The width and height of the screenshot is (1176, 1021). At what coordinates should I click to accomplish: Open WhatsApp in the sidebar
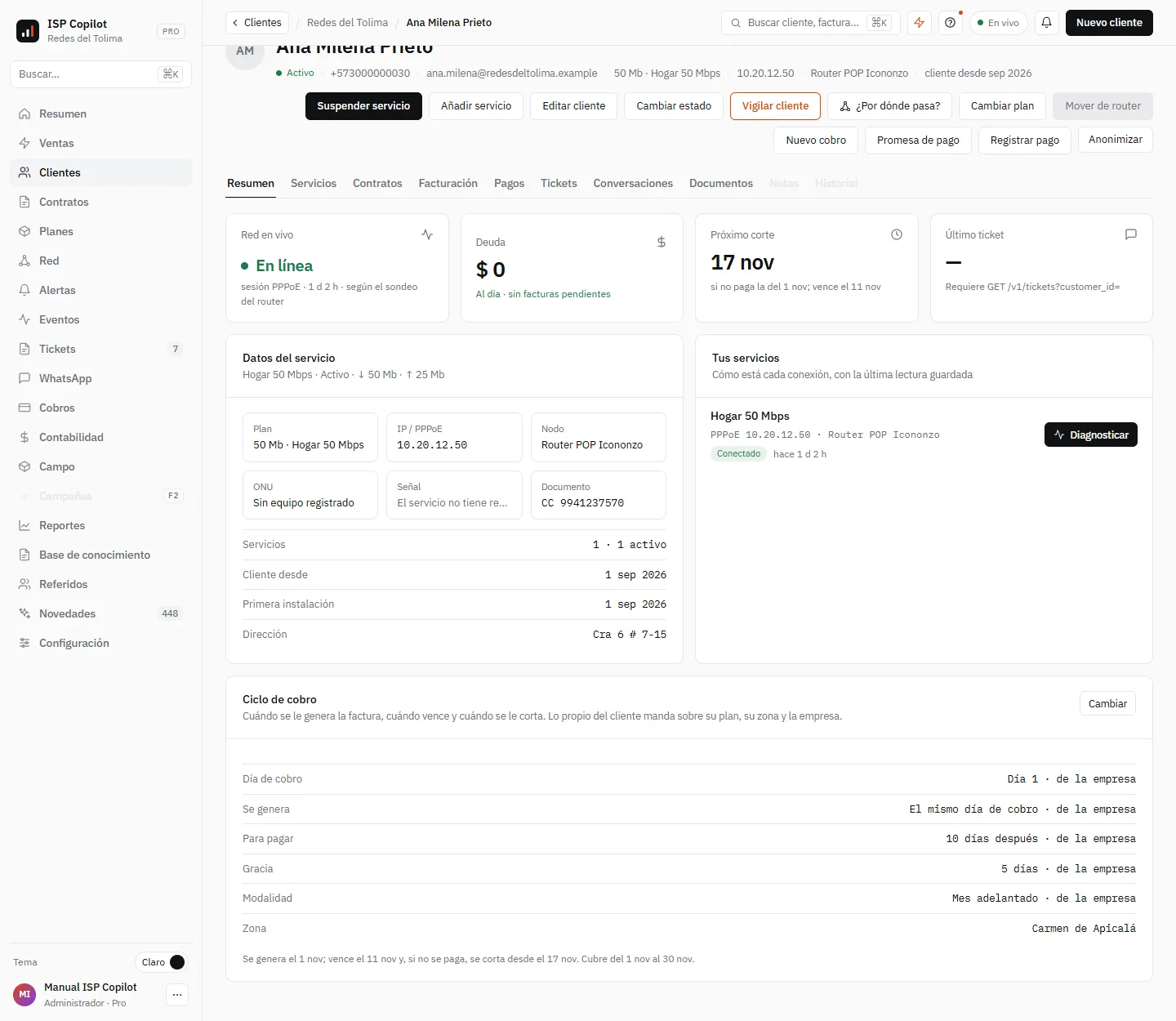tap(101, 378)
